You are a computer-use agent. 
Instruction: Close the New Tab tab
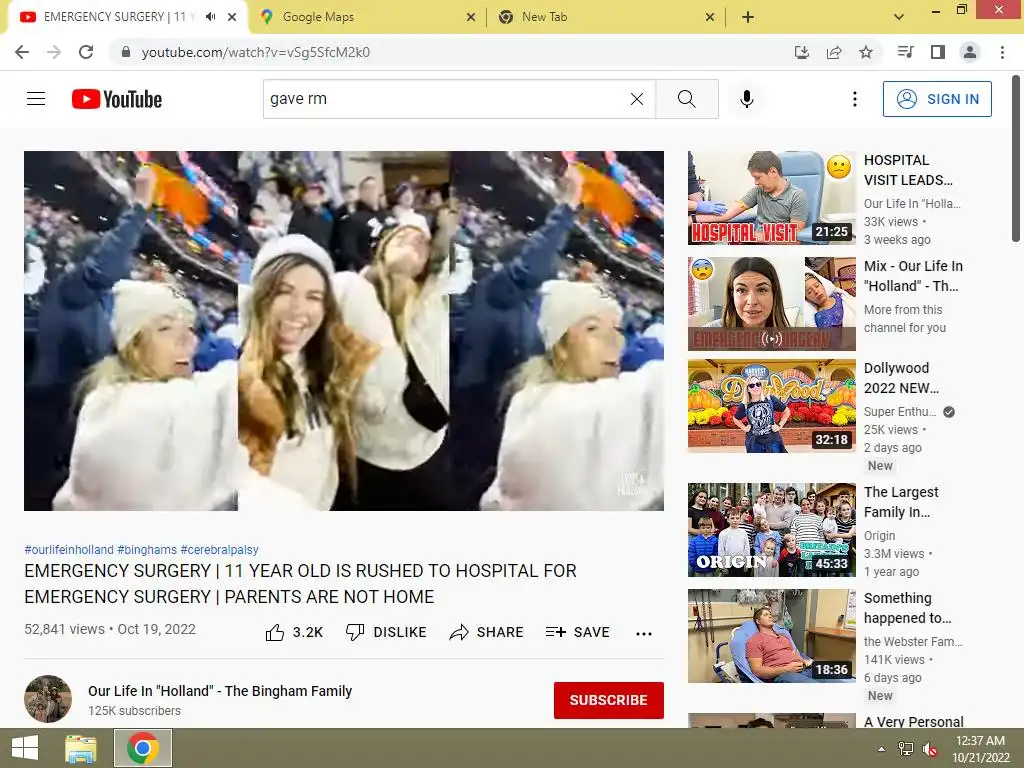coord(710,17)
